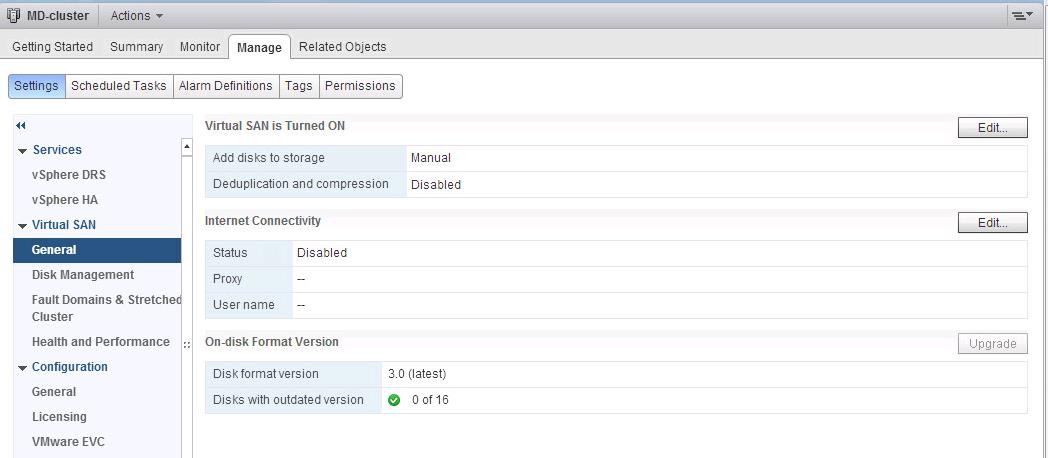Click the MD-cluster icon in the header

click(x=14, y=16)
